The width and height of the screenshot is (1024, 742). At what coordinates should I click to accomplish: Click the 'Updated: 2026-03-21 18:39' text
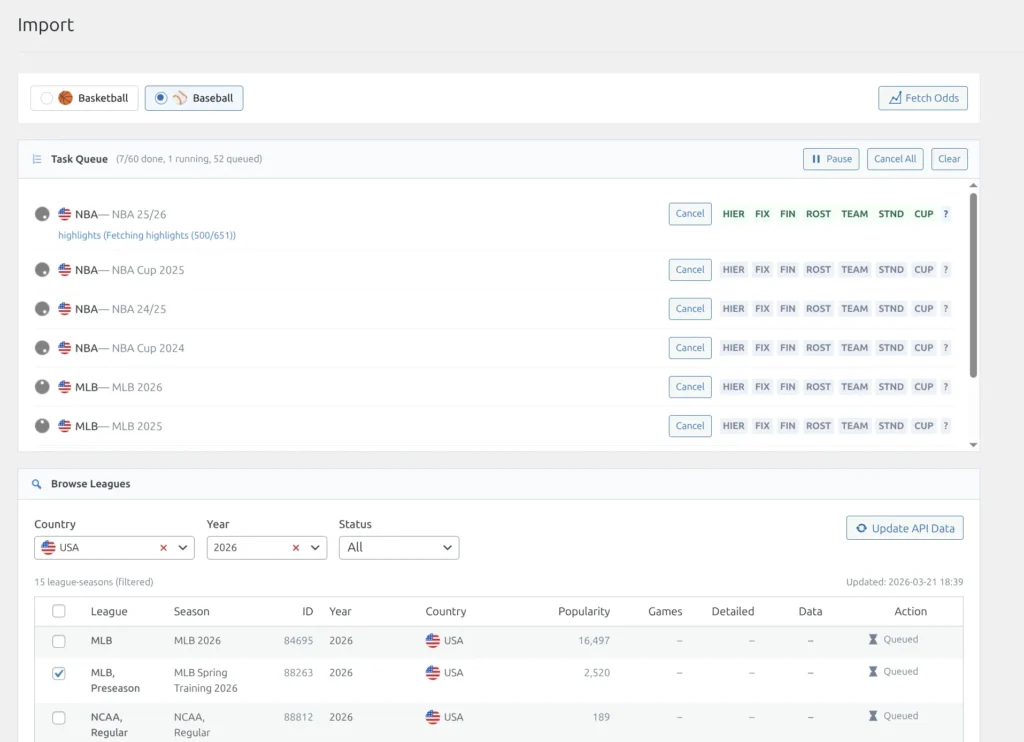[x=904, y=582]
